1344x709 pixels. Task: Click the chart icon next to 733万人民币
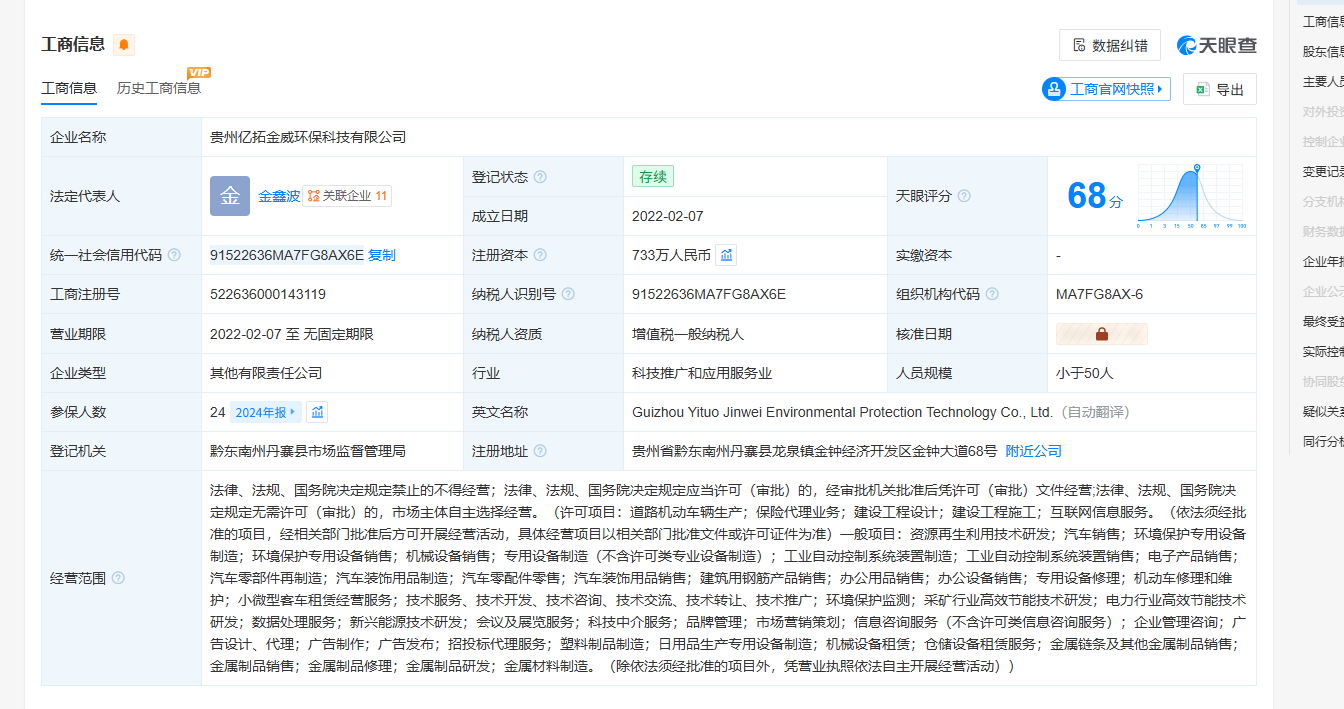[727, 255]
